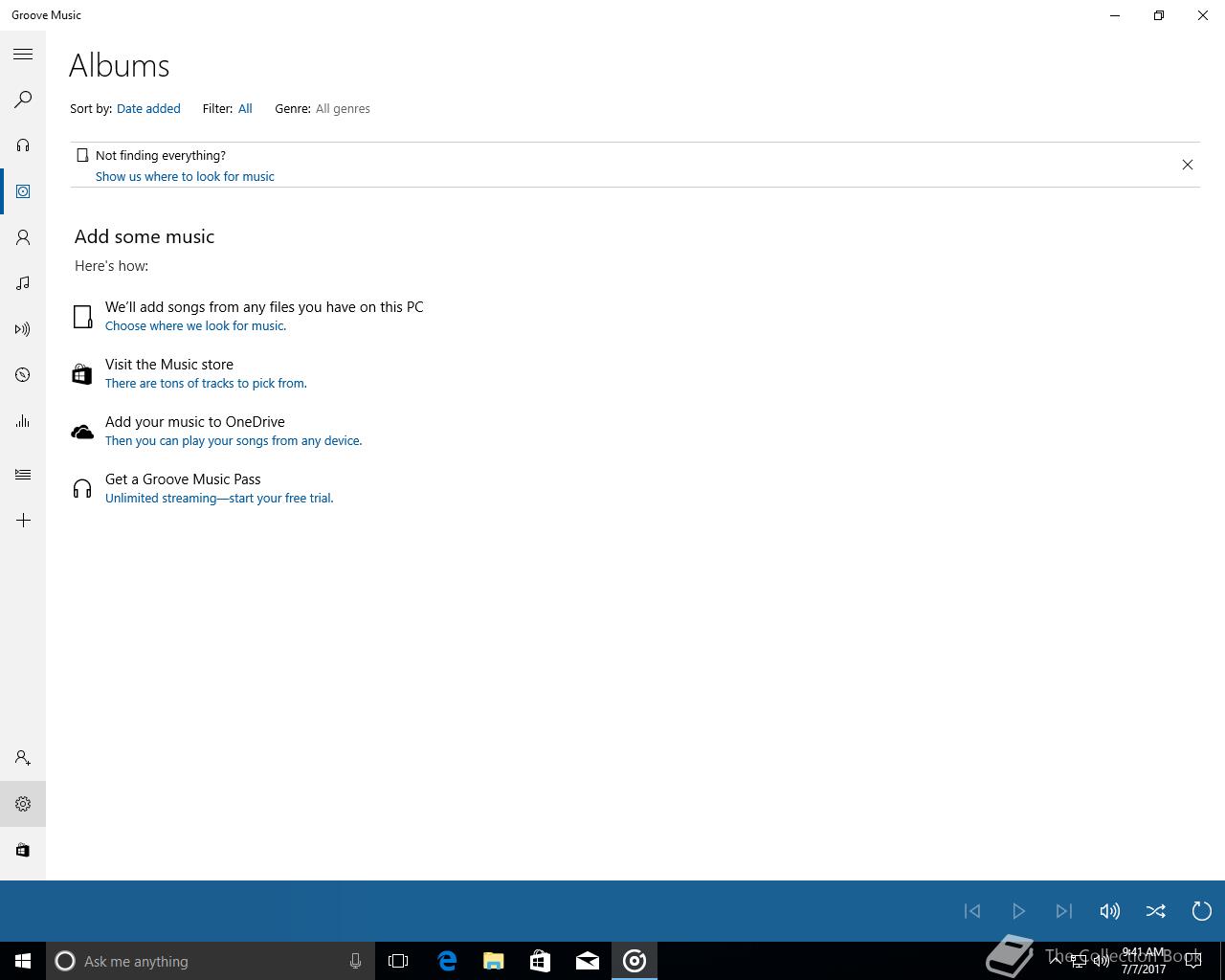Open the headphones section in sidebar

coord(23,145)
